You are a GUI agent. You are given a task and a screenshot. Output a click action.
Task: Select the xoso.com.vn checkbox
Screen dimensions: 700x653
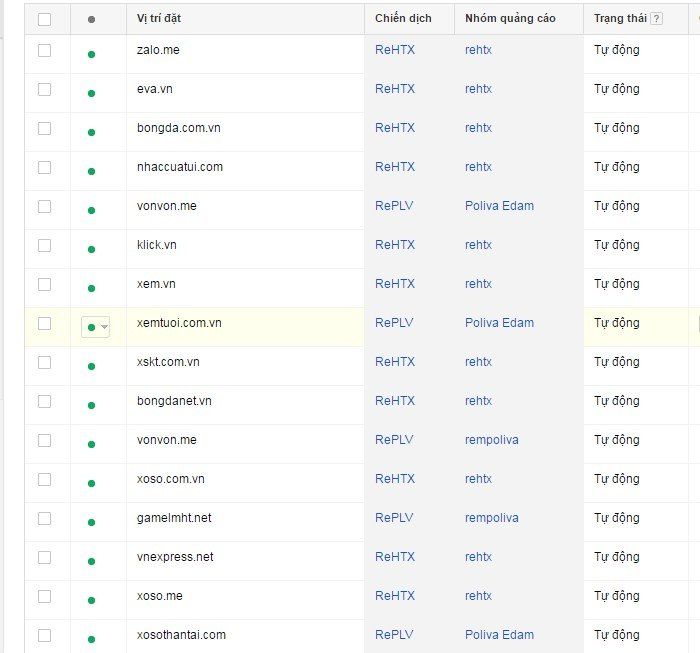pyautogui.click(x=44, y=479)
